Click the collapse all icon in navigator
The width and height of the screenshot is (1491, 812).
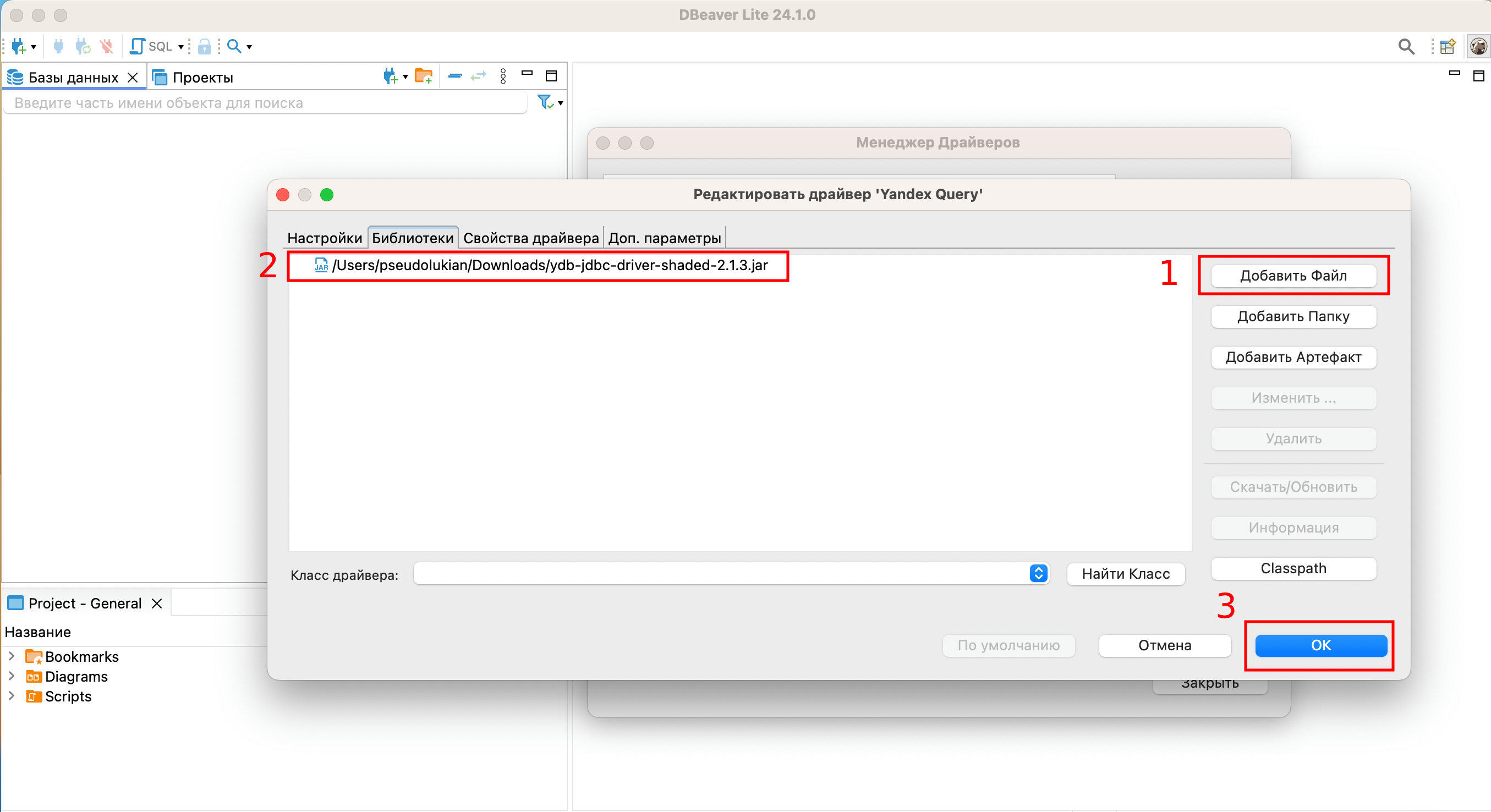click(x=455, y=76)
